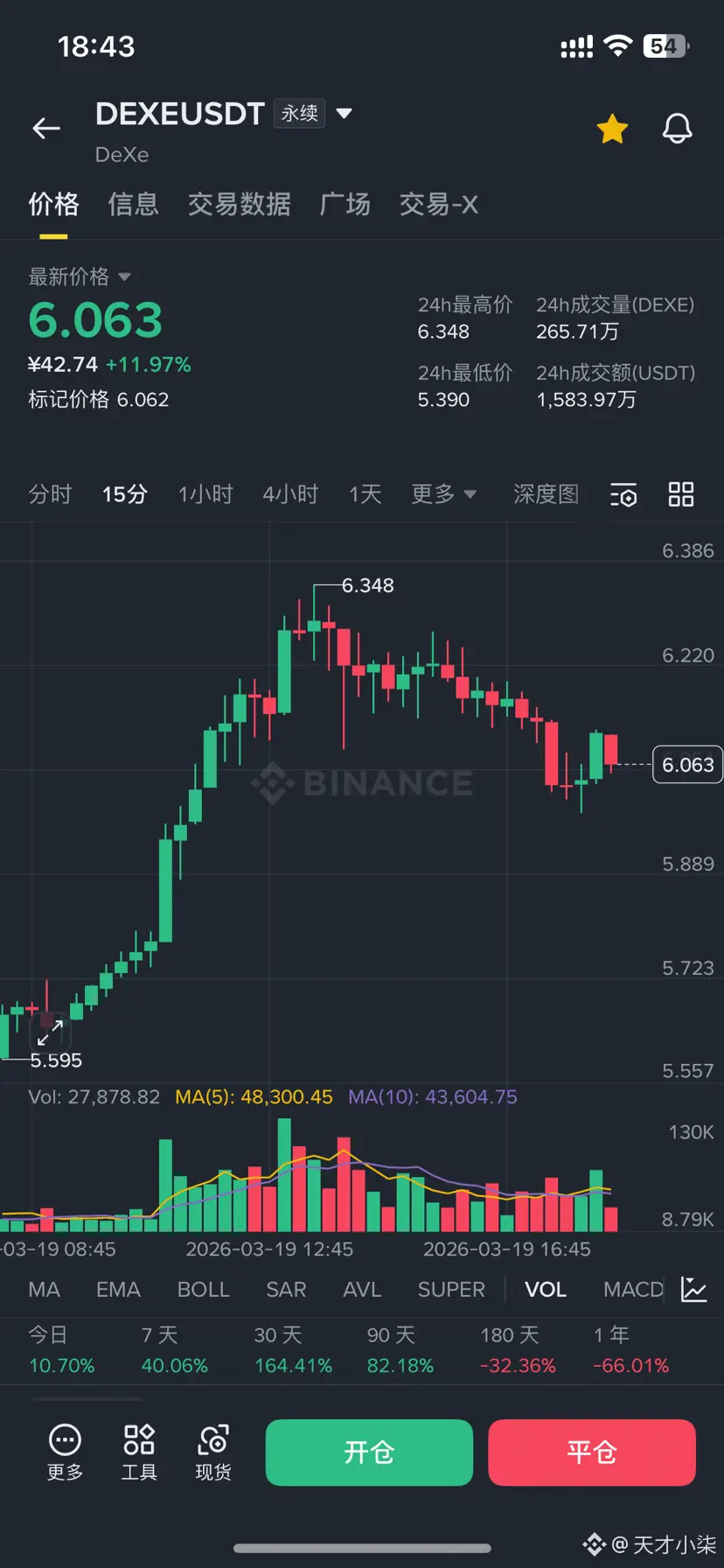Viewport: 724px width, 1568px height.
Task: Tap the red 平仓 button
Action: click(592, 1452)
